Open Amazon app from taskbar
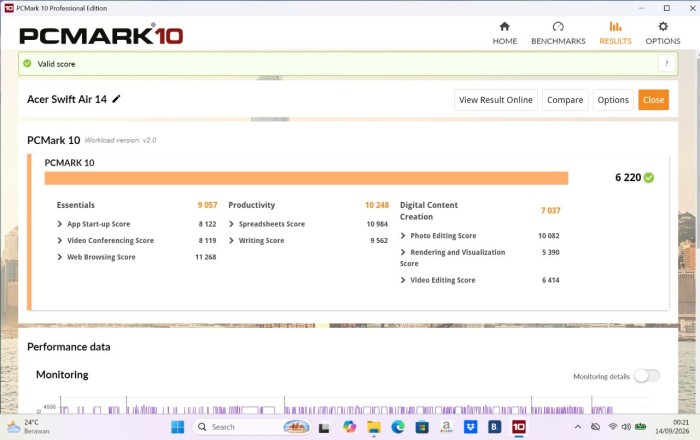The width and height of the screenshot is (700, 440). point(446,427)
